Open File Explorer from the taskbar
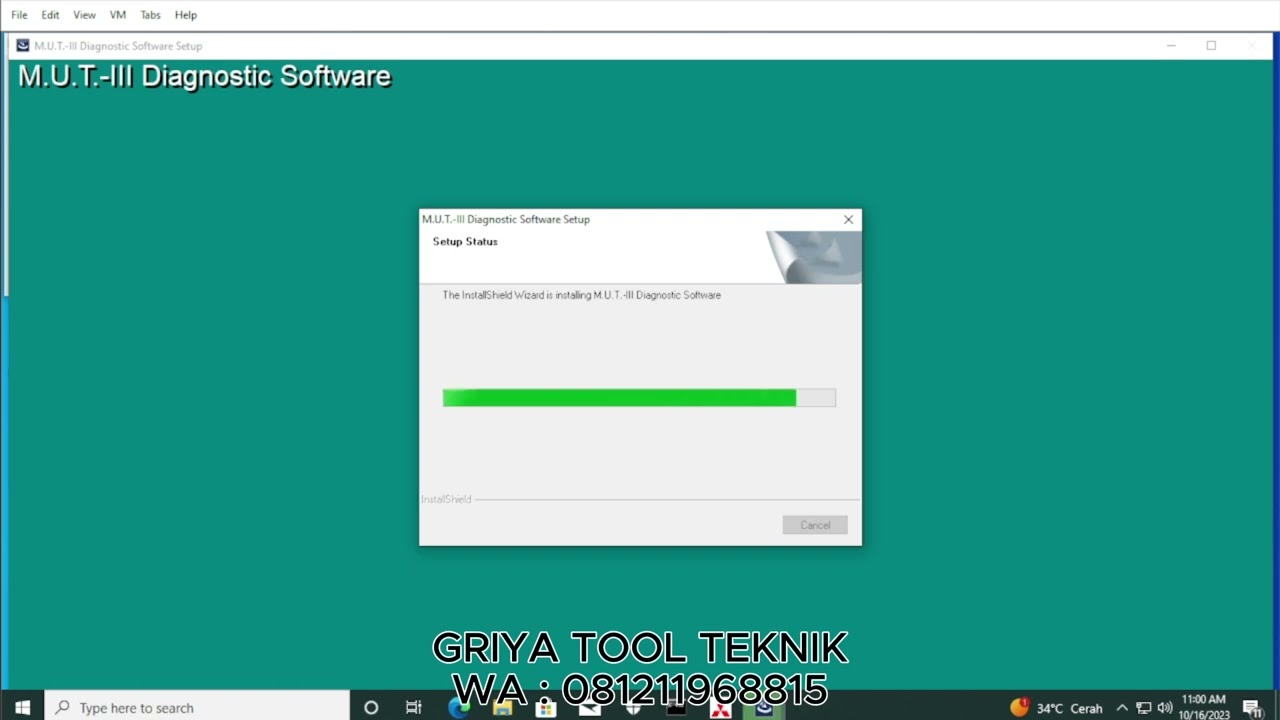The image size is (1280, 720). click(503, 708)
